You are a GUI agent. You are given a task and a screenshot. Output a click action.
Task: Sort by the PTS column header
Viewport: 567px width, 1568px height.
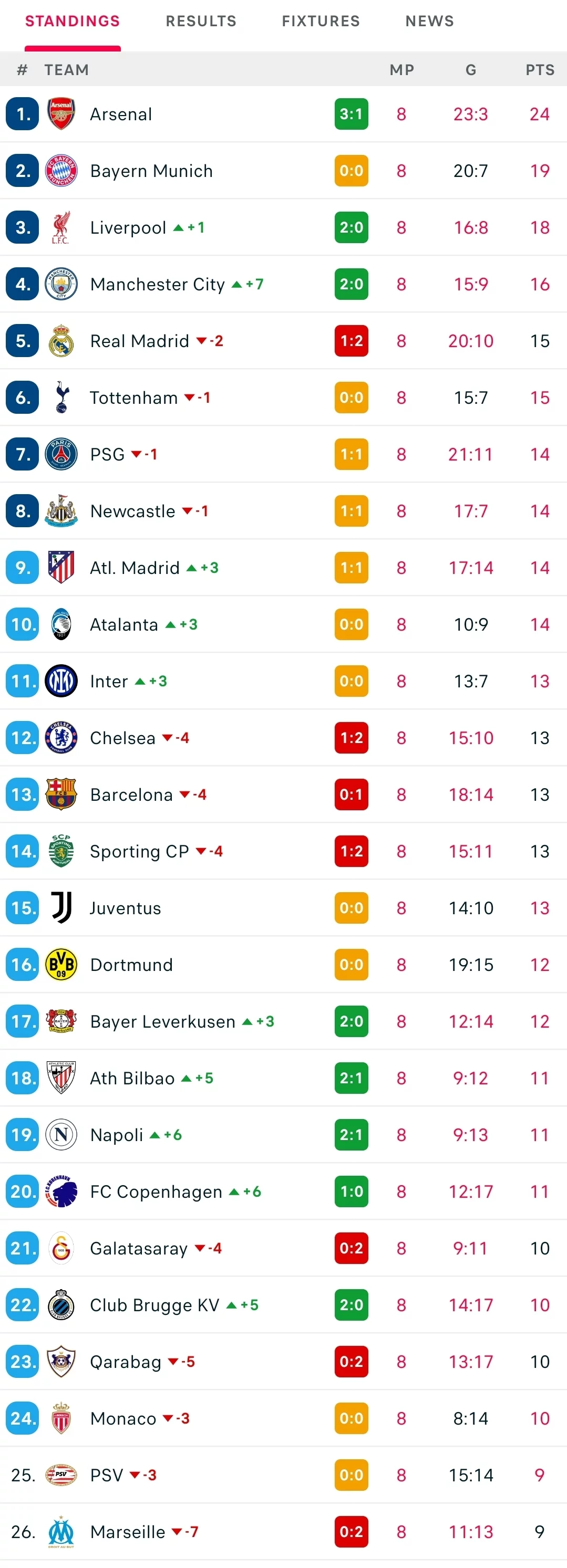540,70
